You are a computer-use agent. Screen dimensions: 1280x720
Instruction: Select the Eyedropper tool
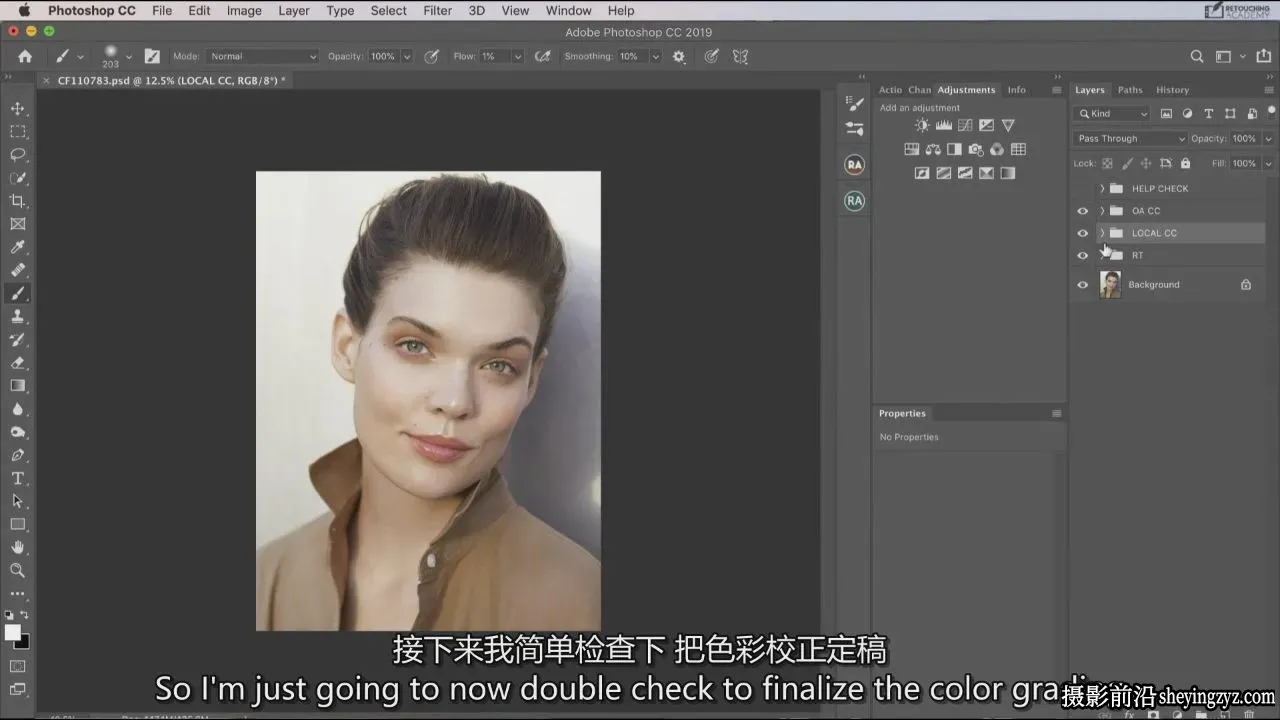[18, 247]
